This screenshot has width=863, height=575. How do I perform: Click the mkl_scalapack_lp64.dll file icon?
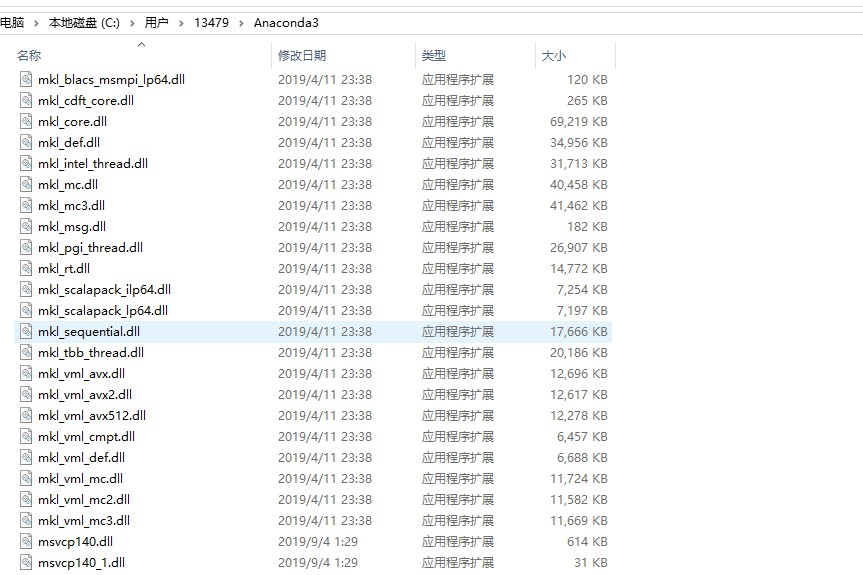pos(26,310)
